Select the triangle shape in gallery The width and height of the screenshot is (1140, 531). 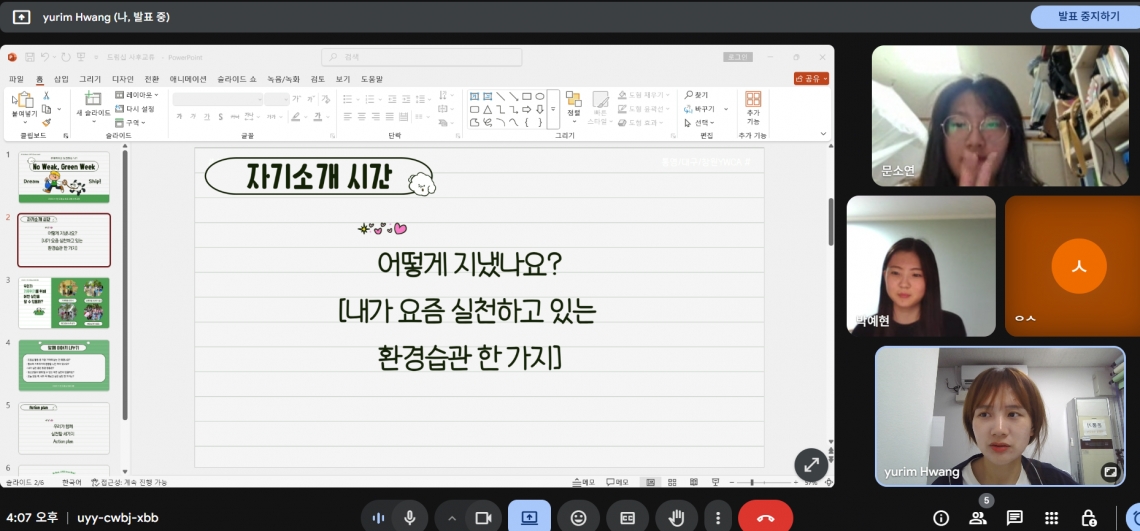487,109
